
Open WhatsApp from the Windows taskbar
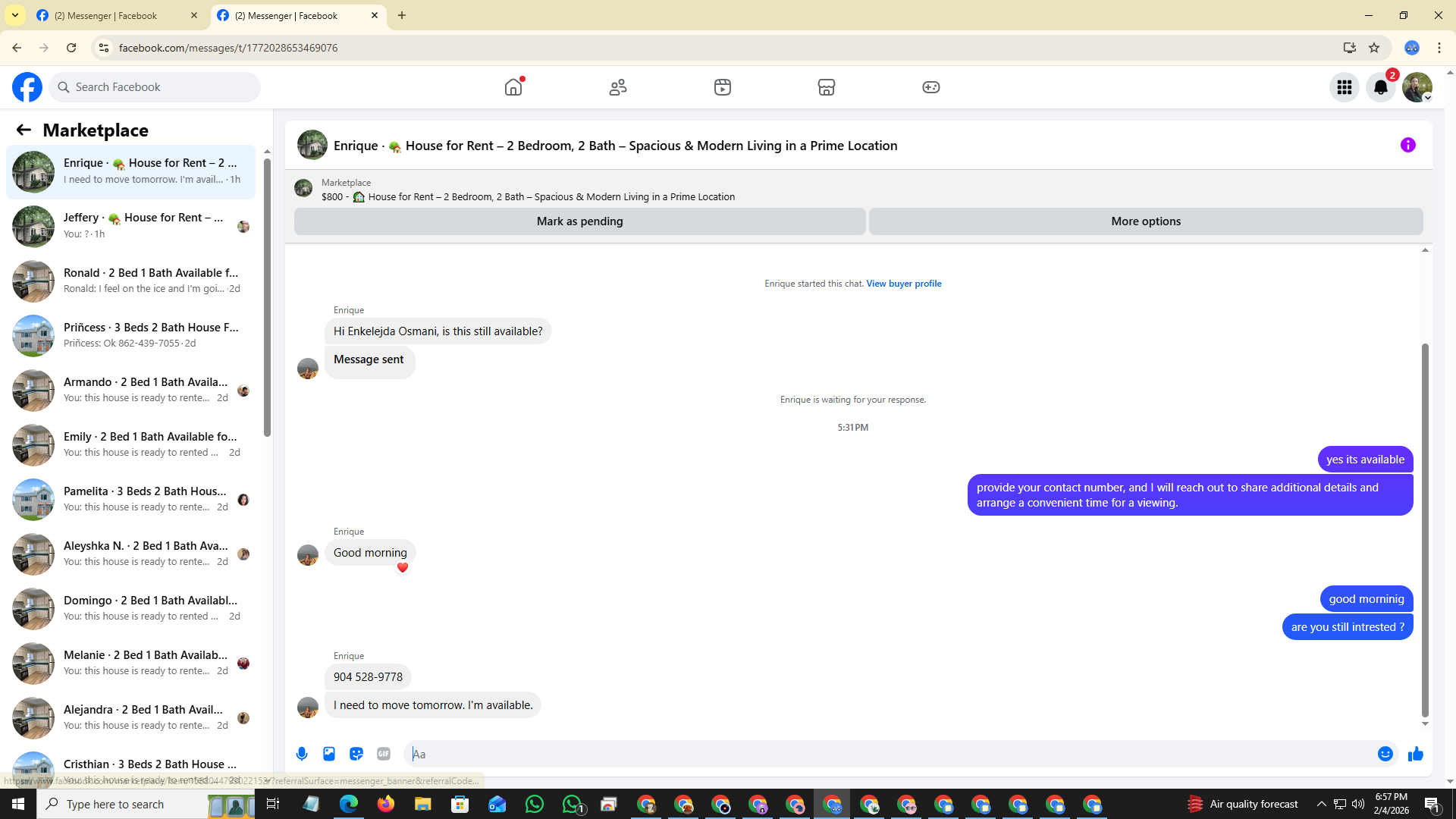pos(534,804)
